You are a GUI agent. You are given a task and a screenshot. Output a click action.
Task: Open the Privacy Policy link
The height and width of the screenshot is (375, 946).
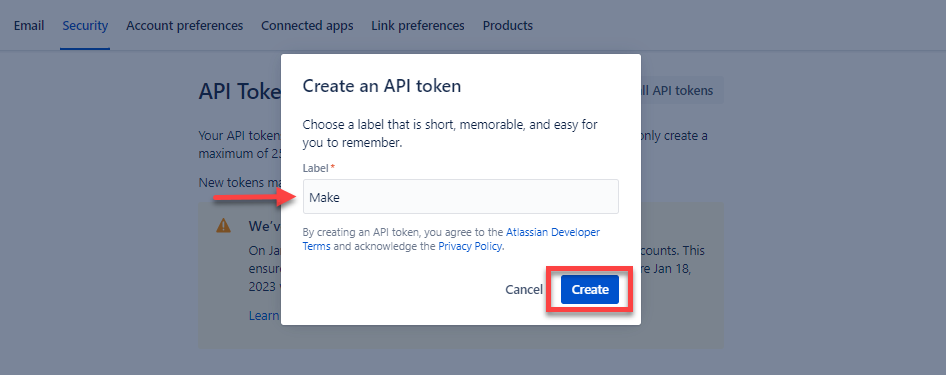470,246
